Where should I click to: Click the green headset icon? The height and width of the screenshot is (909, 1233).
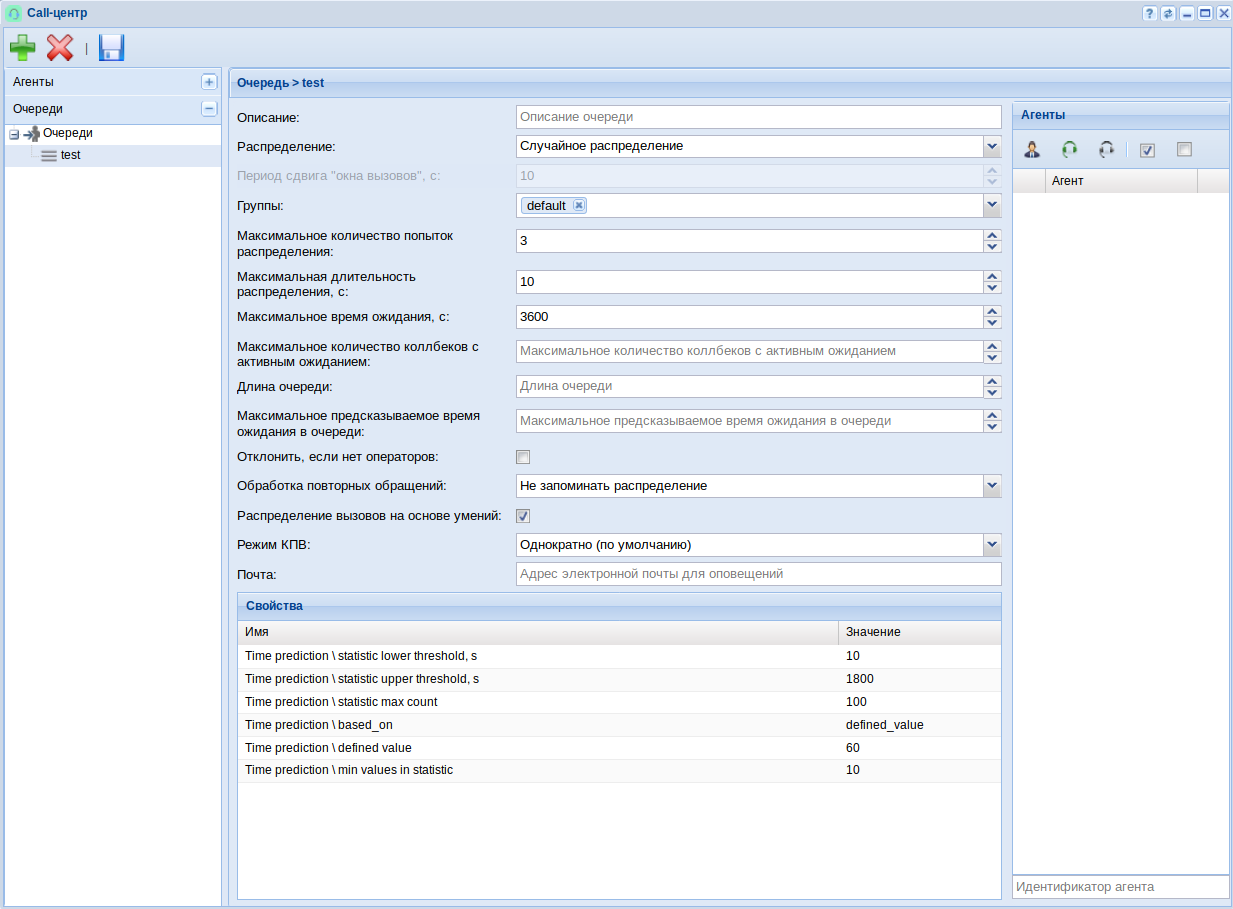(1069, 149)
